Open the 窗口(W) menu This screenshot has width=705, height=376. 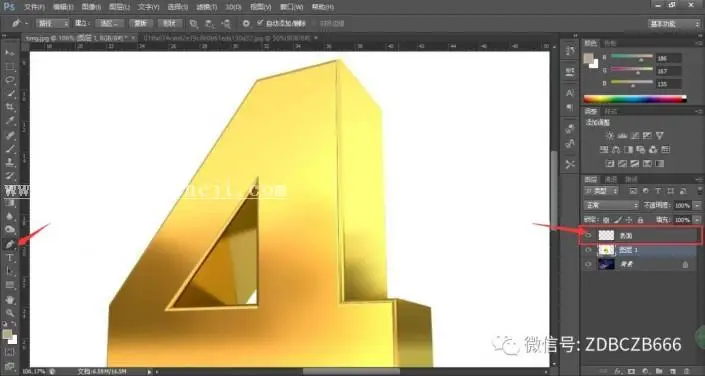(x=291, y=7)
